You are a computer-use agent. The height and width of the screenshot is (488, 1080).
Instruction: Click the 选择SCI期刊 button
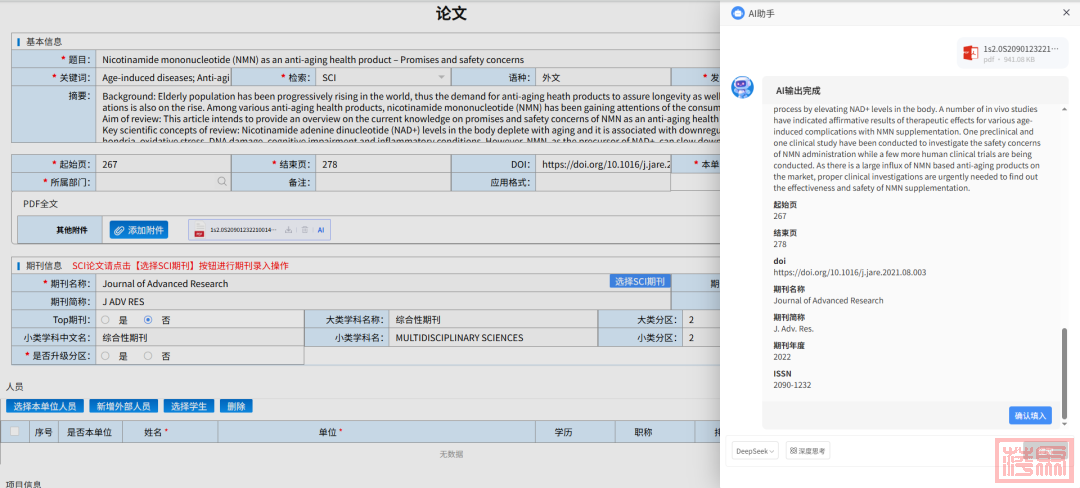(639, 282)
